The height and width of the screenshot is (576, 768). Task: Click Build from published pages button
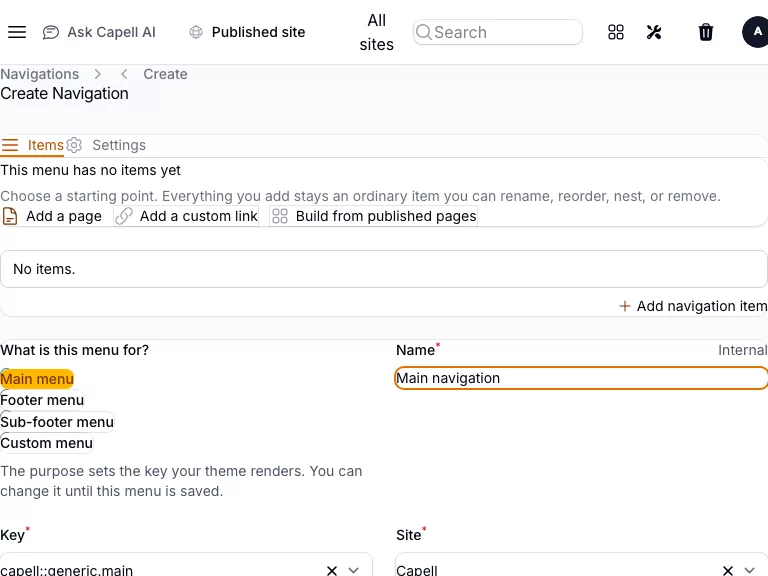[x=374, y=216]
